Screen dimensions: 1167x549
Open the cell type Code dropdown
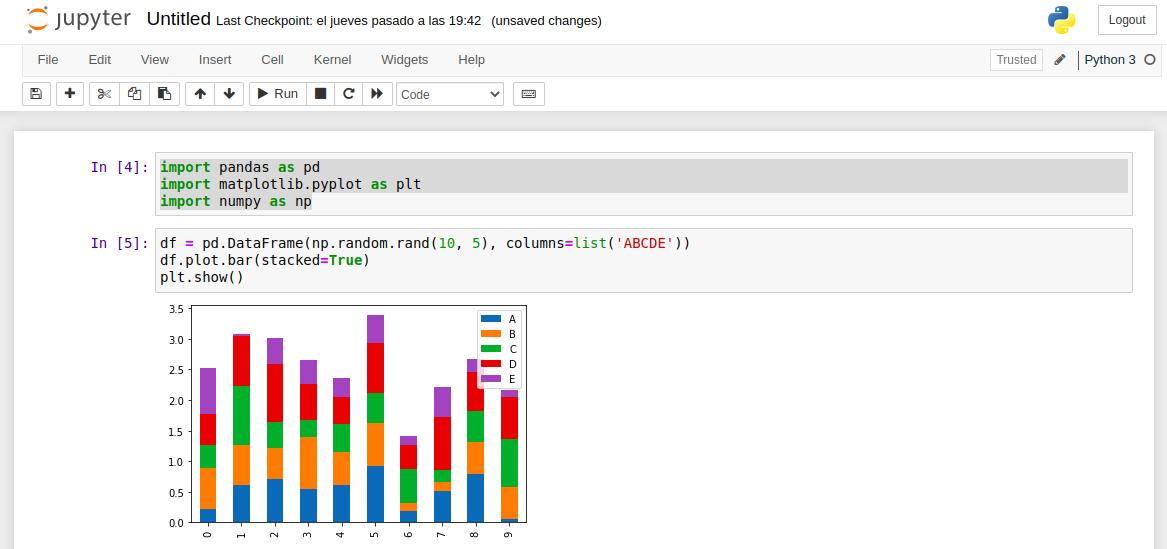coord(450,94)
